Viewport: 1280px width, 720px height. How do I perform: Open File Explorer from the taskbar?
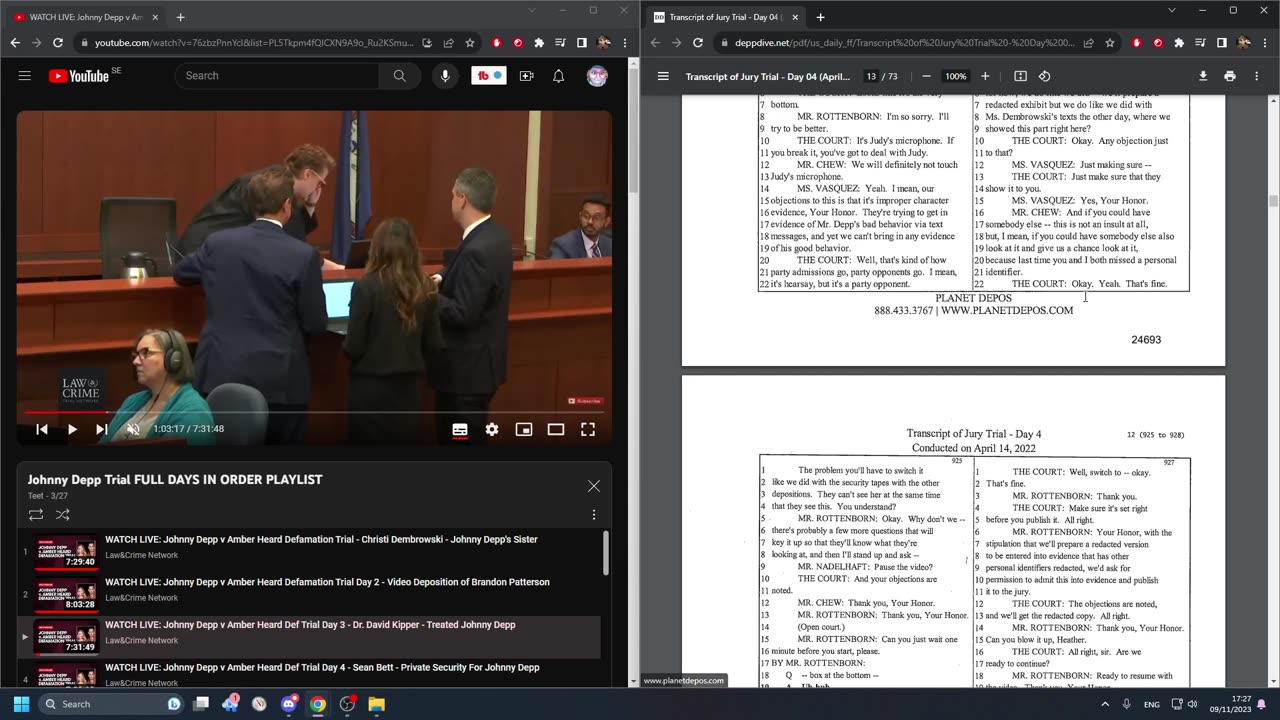pos(376,704)
